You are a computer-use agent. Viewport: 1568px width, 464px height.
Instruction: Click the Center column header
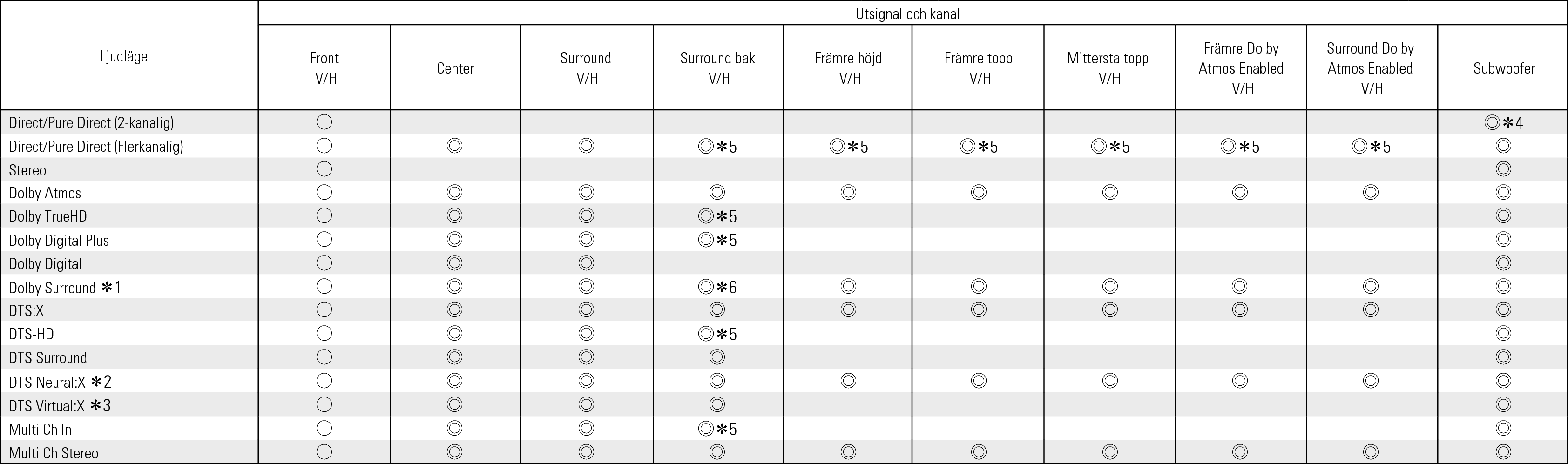pos(455,68)
